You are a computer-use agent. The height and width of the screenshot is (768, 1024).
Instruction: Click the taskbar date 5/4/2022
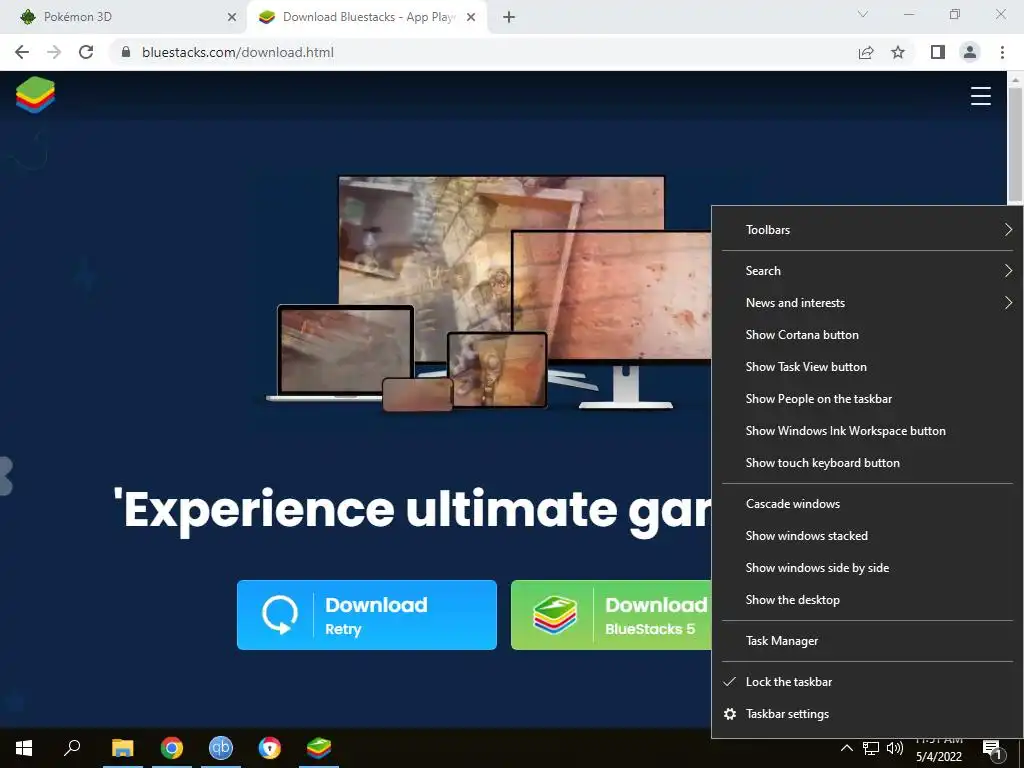pyautogui.click(x=938, y=757)
